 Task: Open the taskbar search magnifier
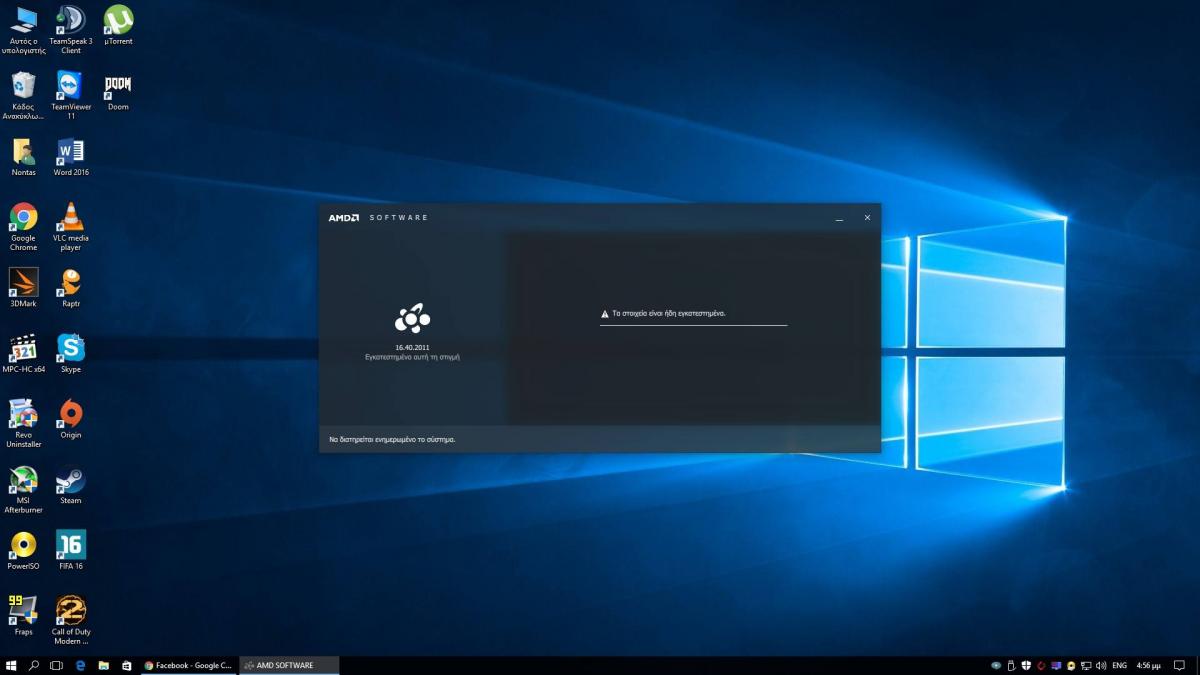(x=34, y=665)
